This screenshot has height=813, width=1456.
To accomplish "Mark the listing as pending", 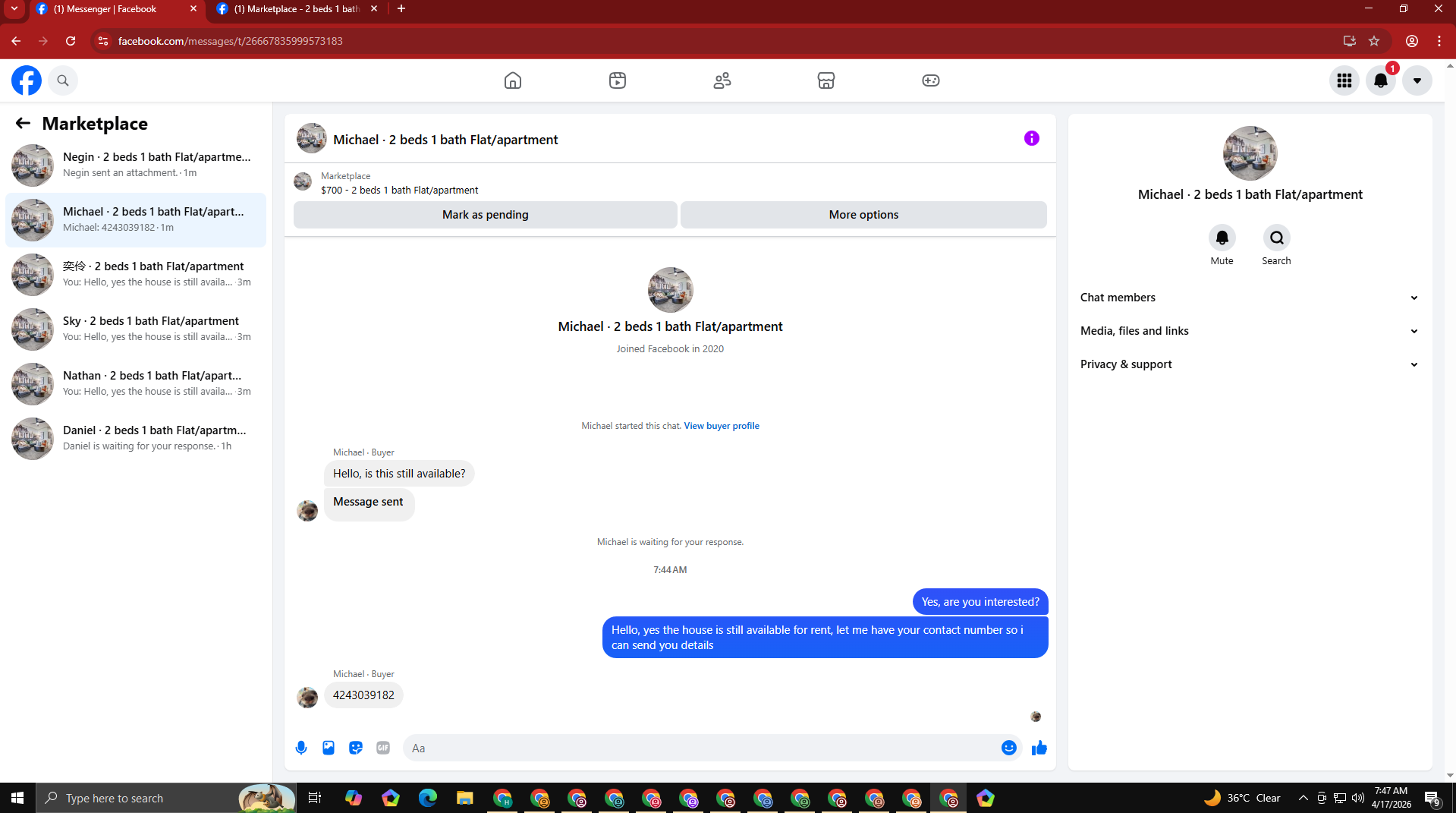I will pyautogui.click(x=486, y=215).
